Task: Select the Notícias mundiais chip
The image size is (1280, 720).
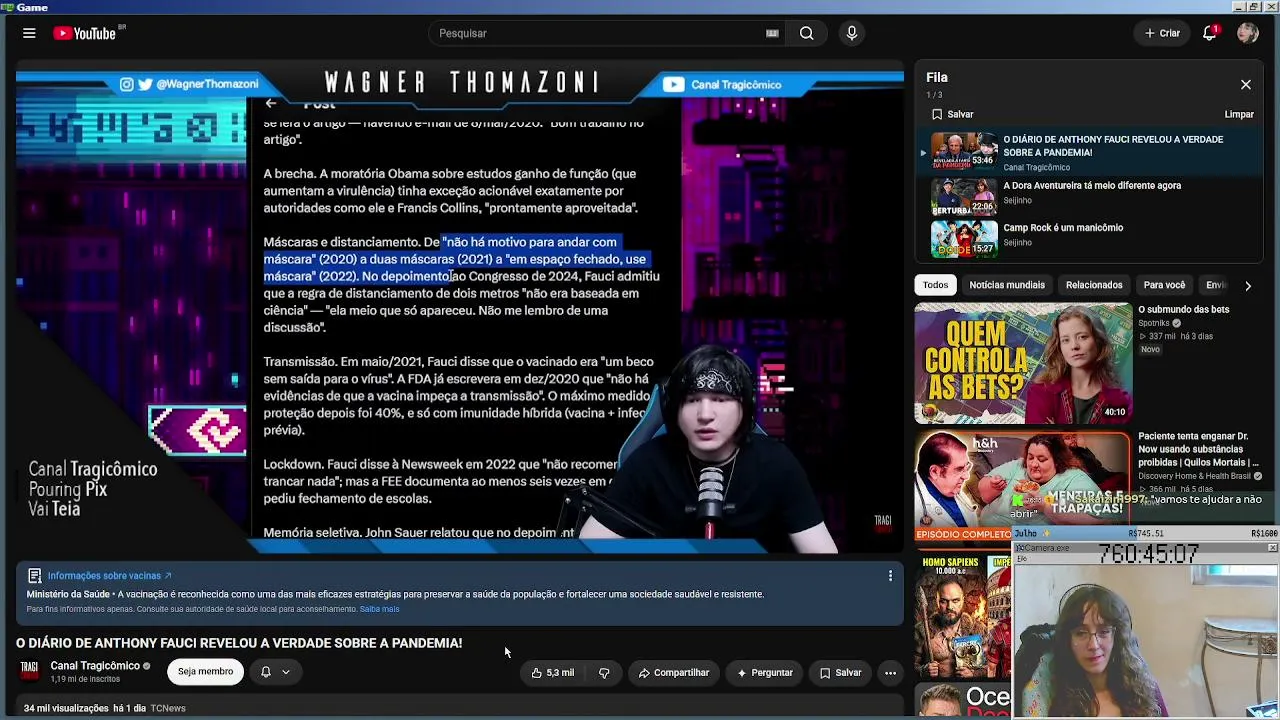Action: [1007, 285]
